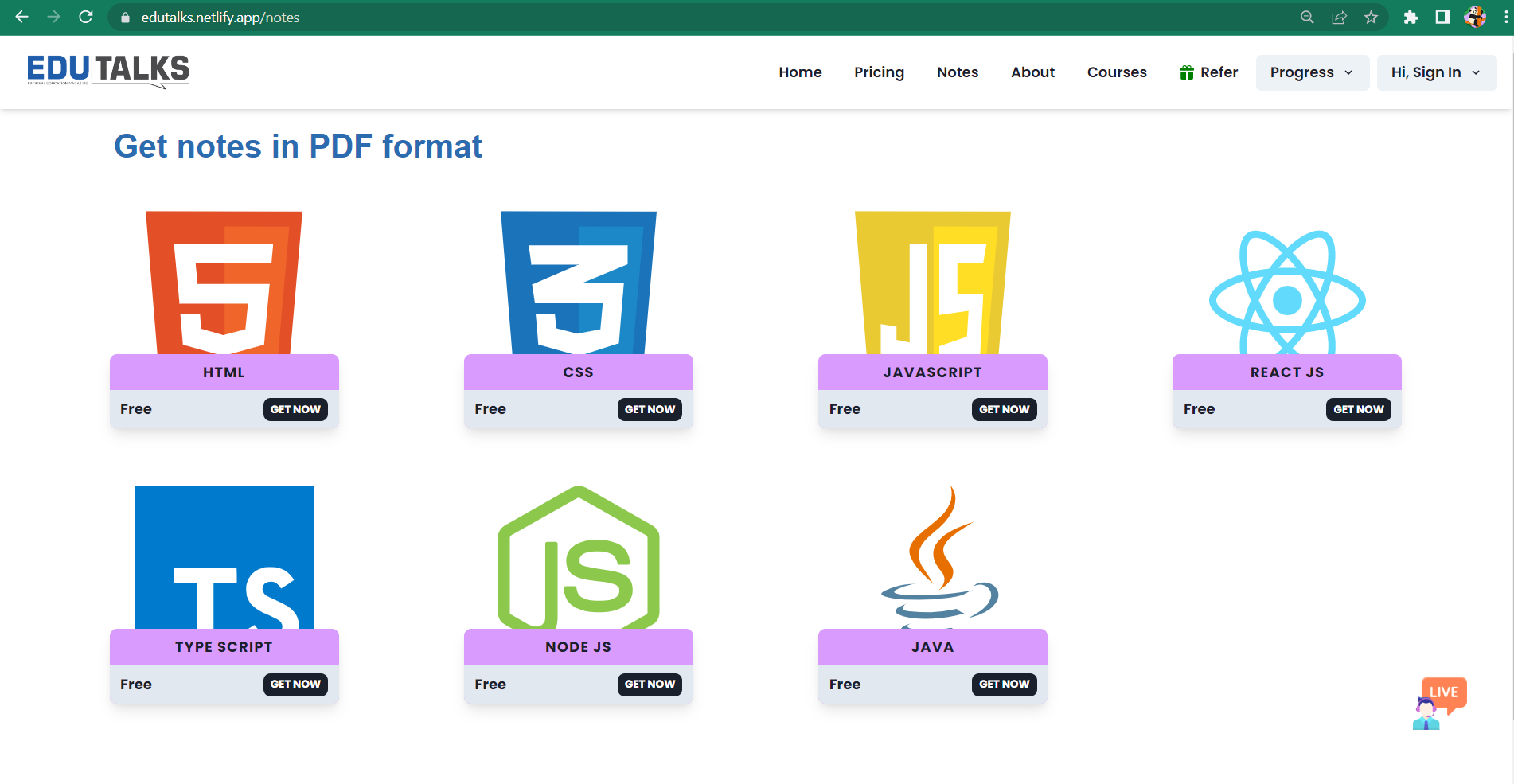Reload the page with refresh icon

pyautogui.click(x=86, y=17)
